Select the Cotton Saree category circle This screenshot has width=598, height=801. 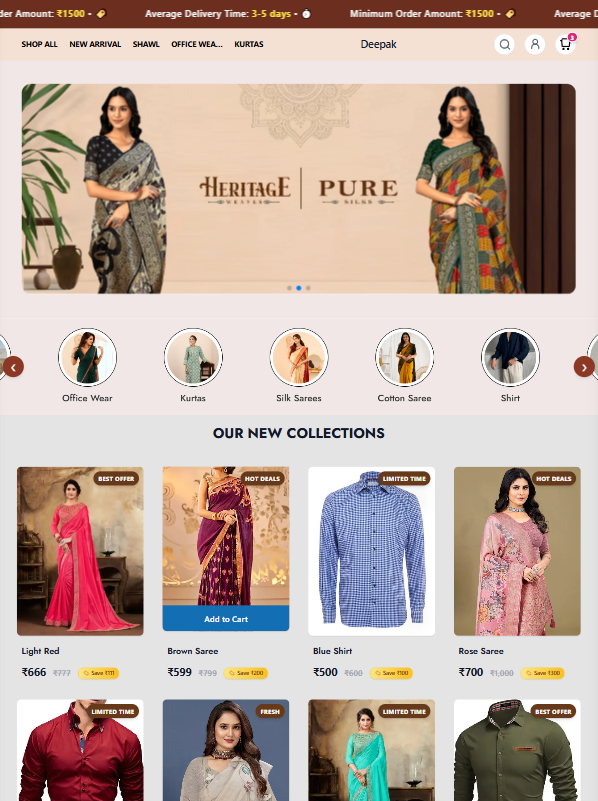(404, 357)
